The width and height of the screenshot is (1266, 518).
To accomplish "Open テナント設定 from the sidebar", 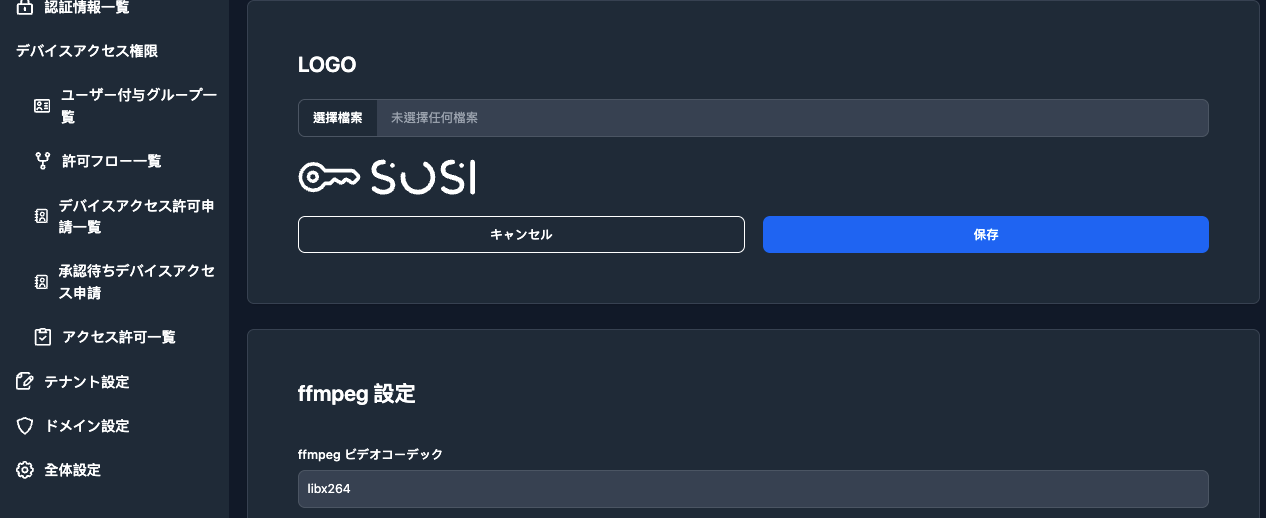I will pyautogui.click(x=86, y=381).
